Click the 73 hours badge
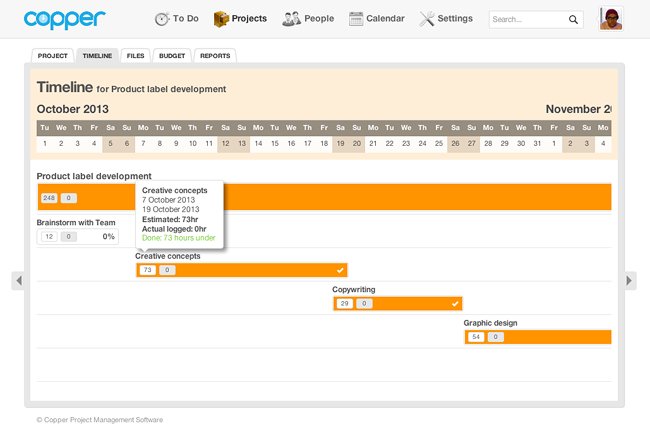Image resolution: width=650 pixels, height=438 pixels. click(x=148, y=270)
